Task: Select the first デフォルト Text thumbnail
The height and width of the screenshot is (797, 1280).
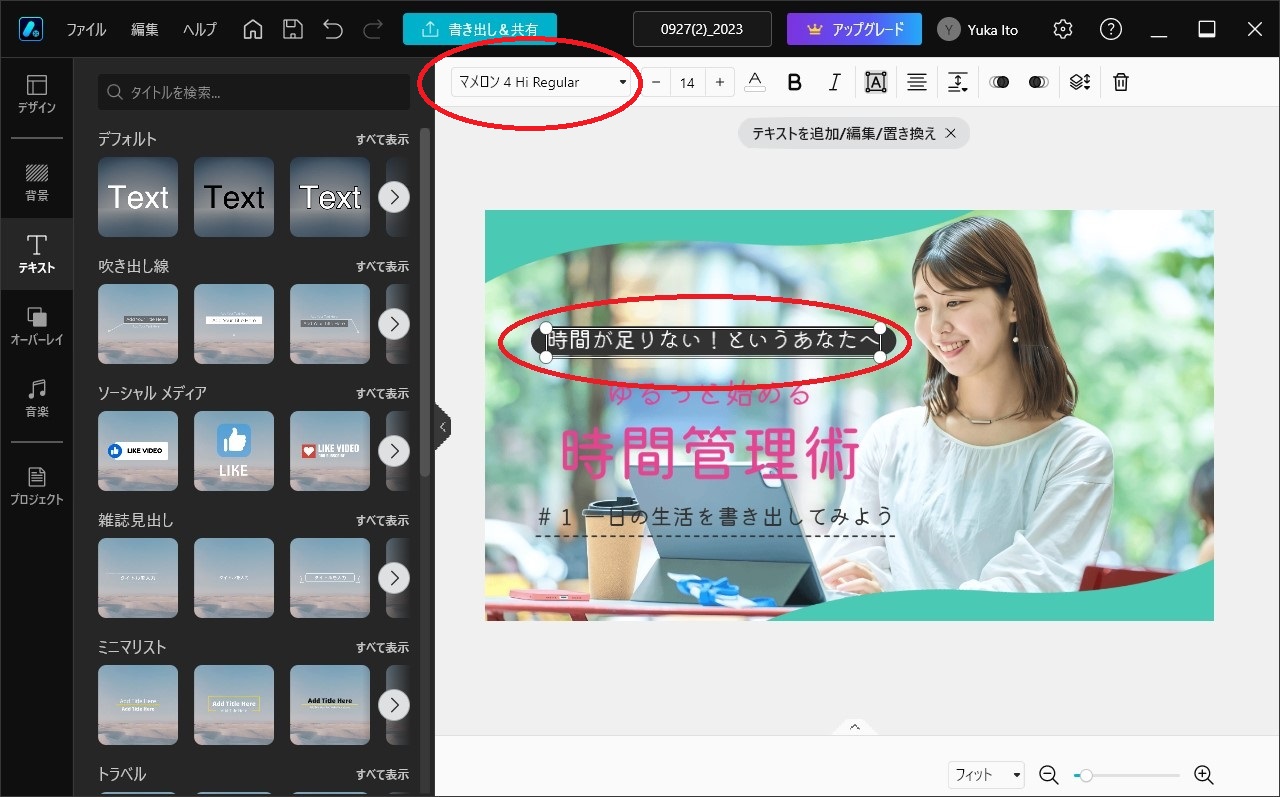Action: [x=138, y=197]
